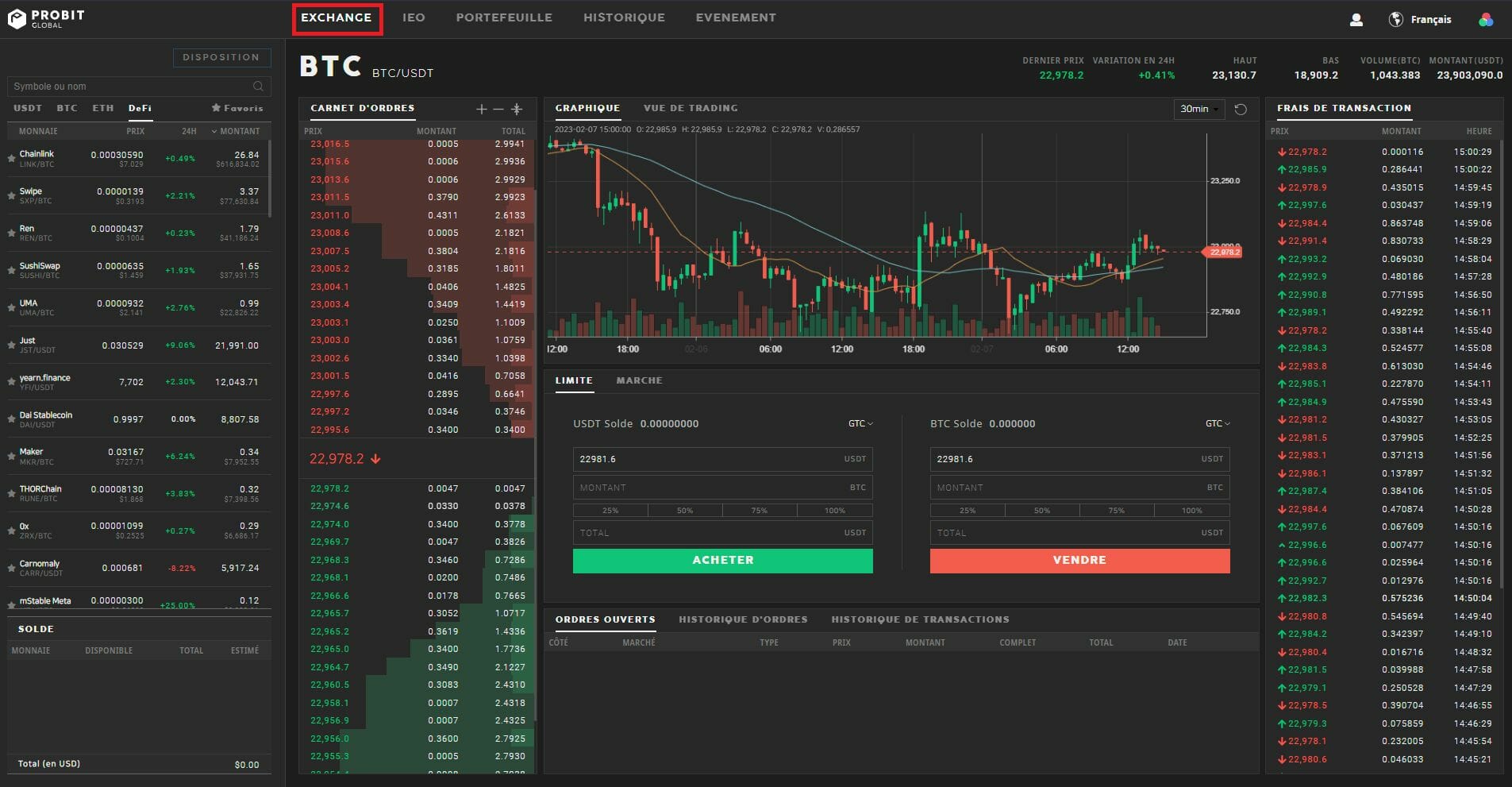Set sell amount to 75%

[1117, 511]
